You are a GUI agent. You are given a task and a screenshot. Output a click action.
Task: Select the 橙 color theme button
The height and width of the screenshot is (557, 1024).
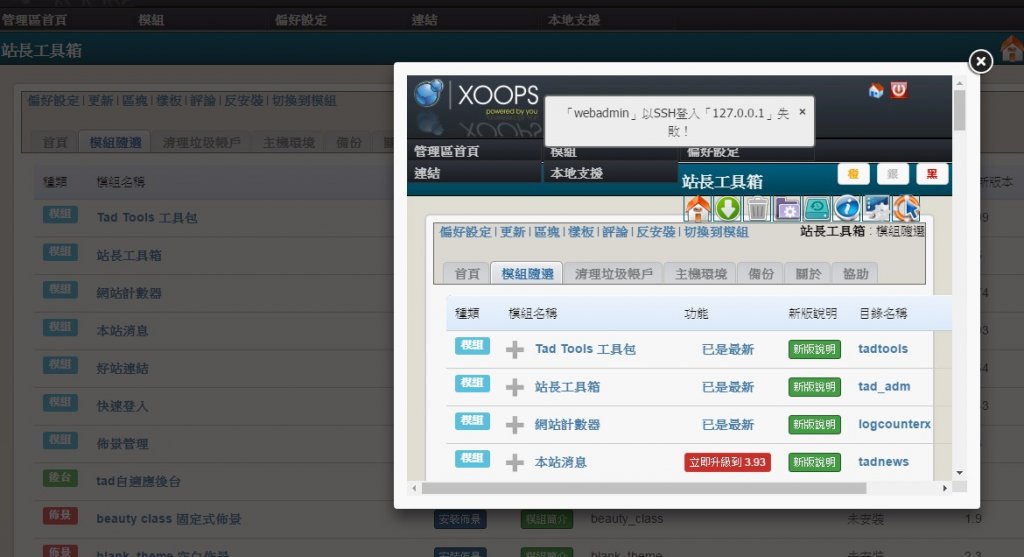point(853,174)
